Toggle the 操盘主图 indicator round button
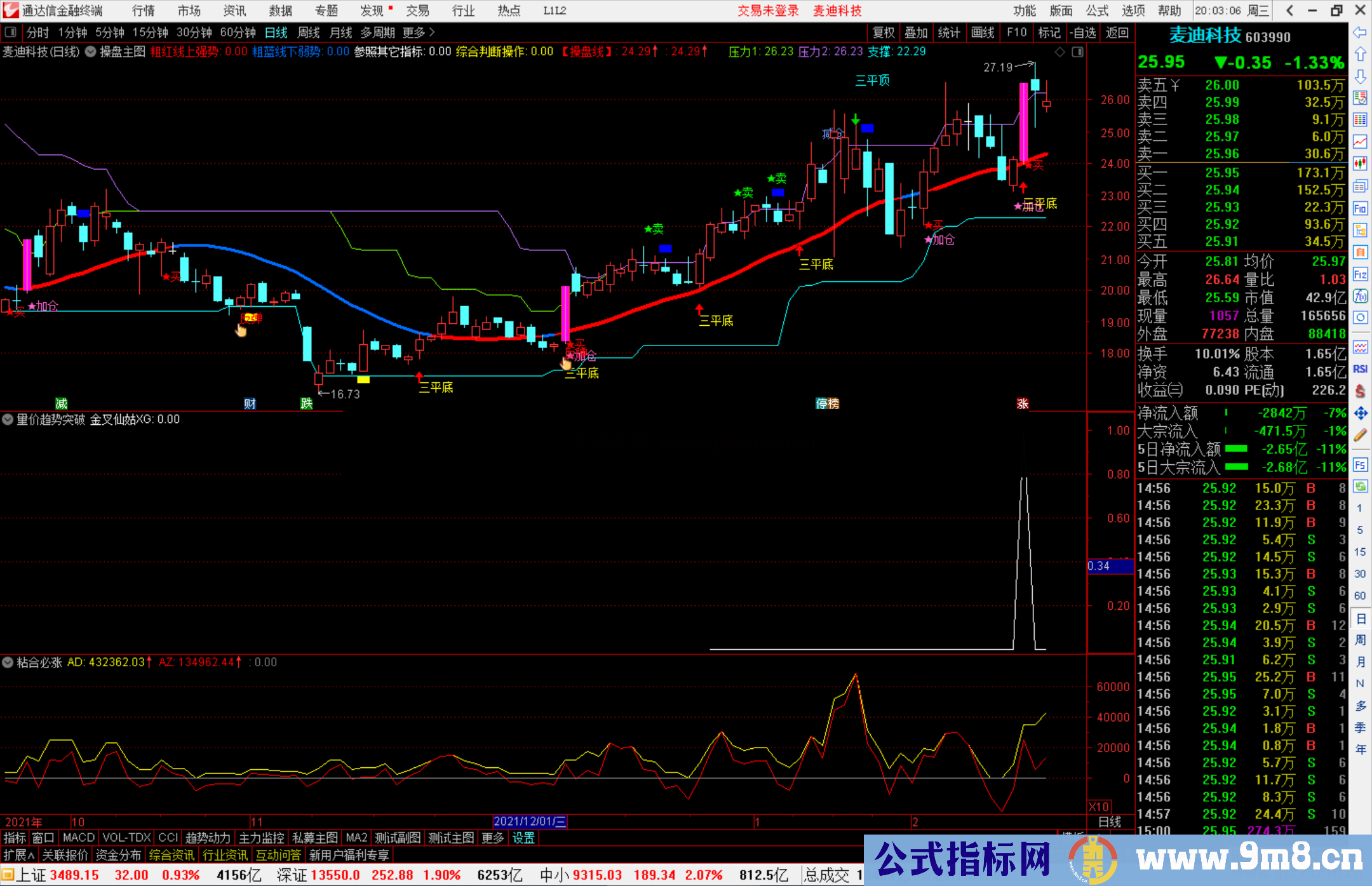 [91, 51]
